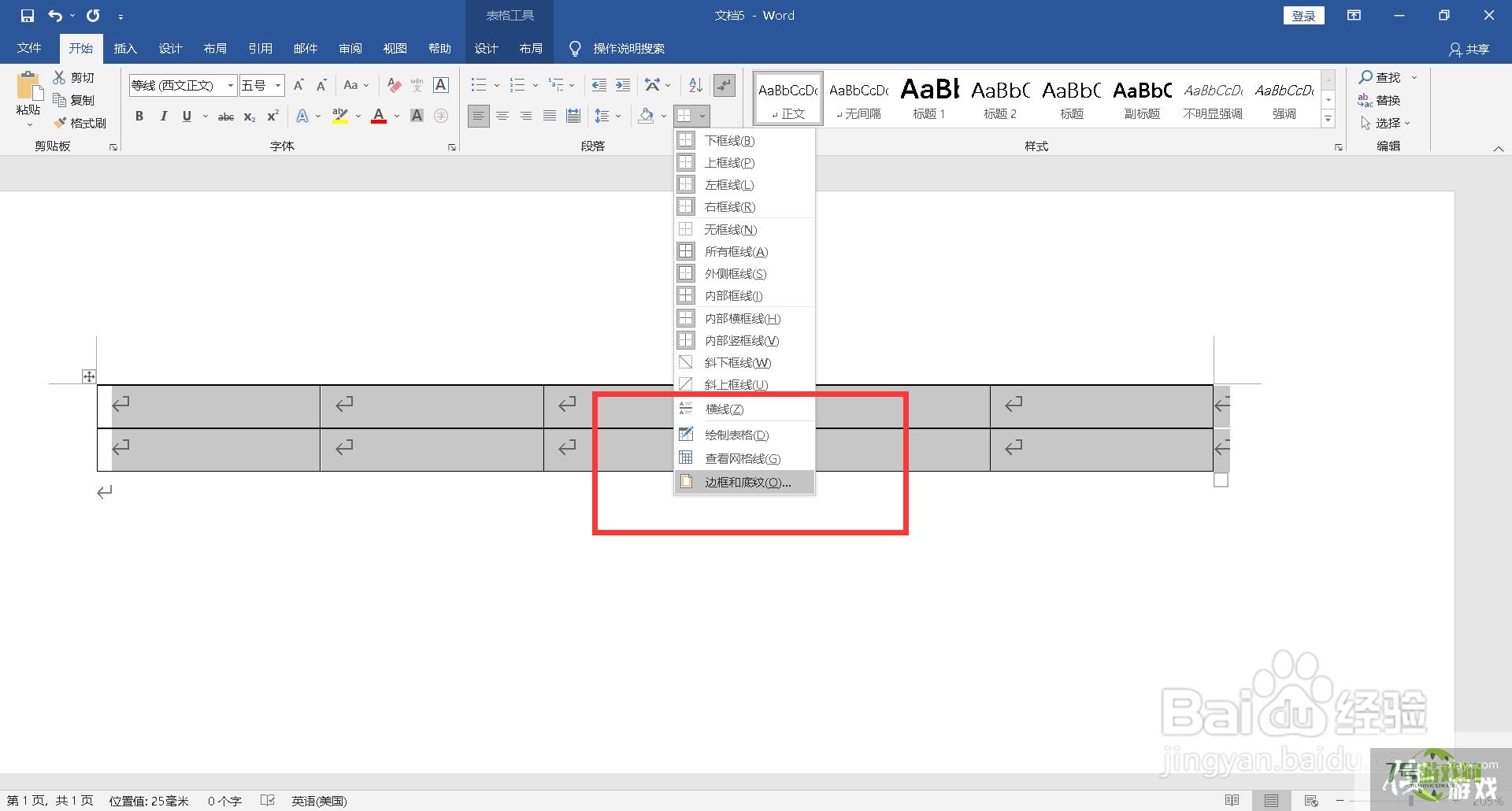Choose 内部横框线(H) menu item
Screen dimensions: 1512x811
pyautogui.click(x=744, y=318)
